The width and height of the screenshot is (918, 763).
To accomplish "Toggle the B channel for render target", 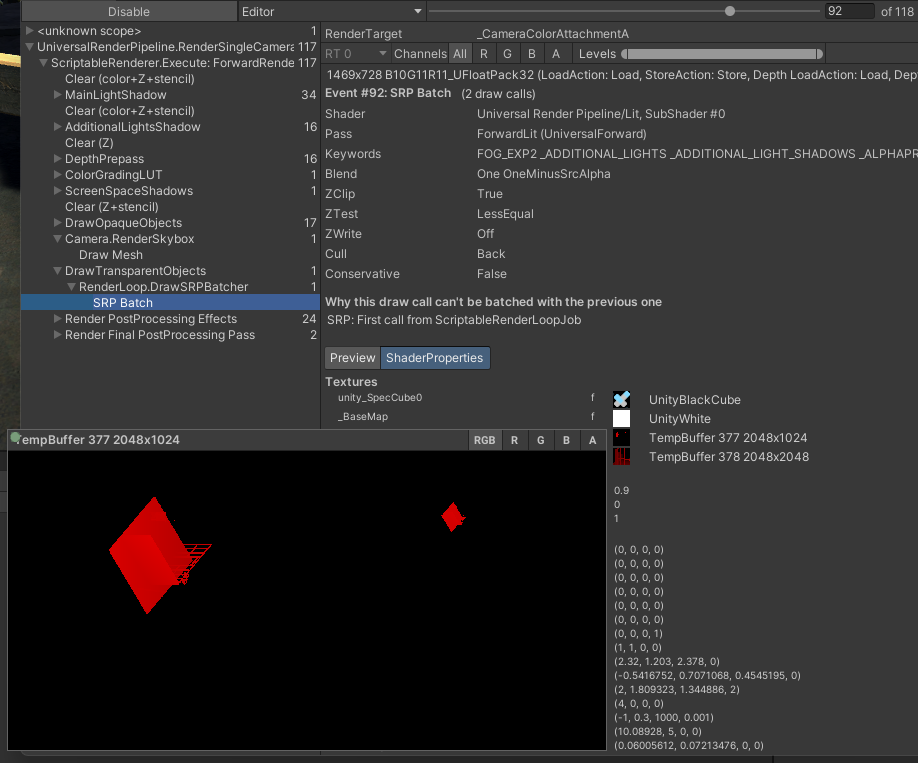I will coord(532,54).
